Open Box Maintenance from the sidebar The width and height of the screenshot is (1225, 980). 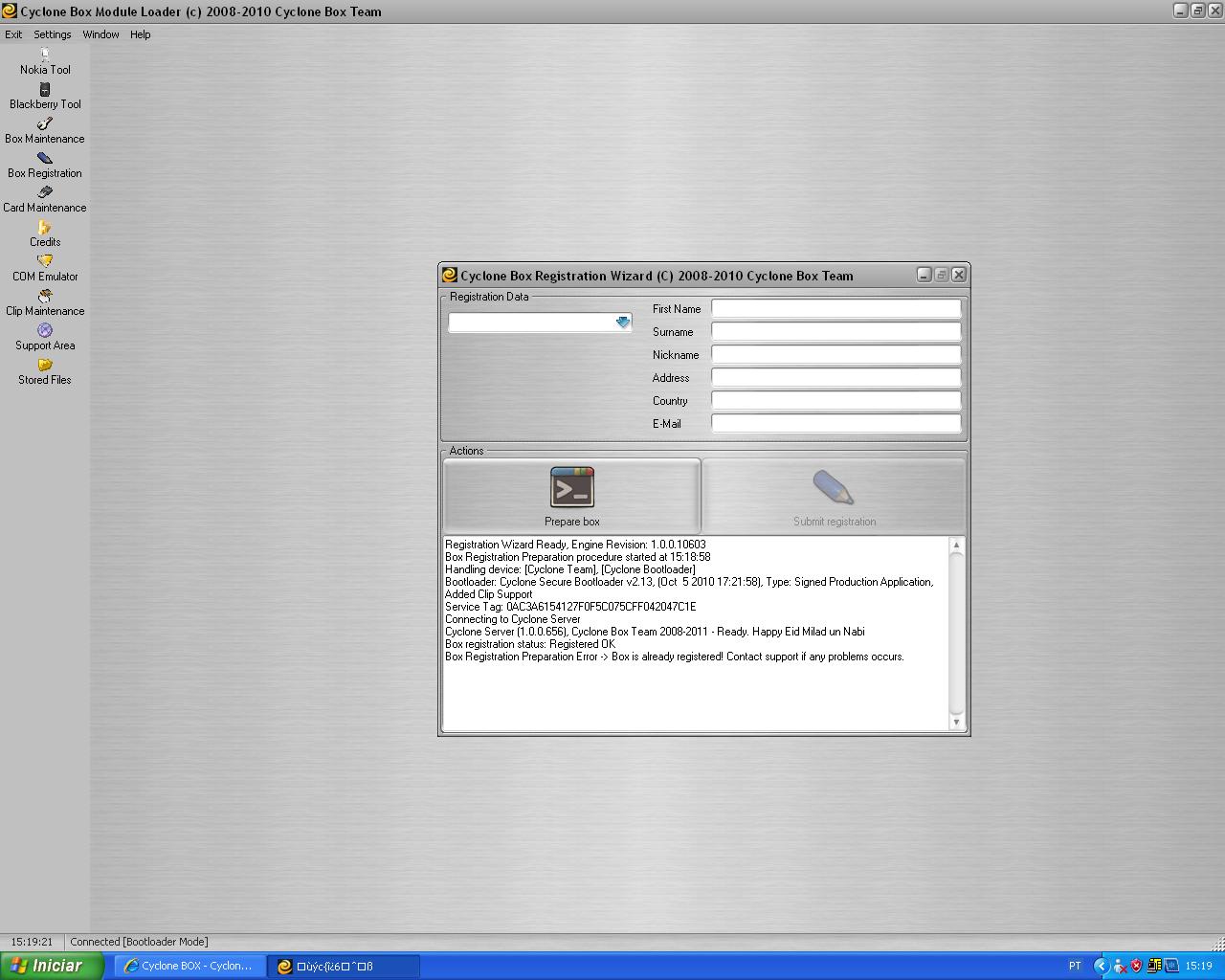click(45, 131)
